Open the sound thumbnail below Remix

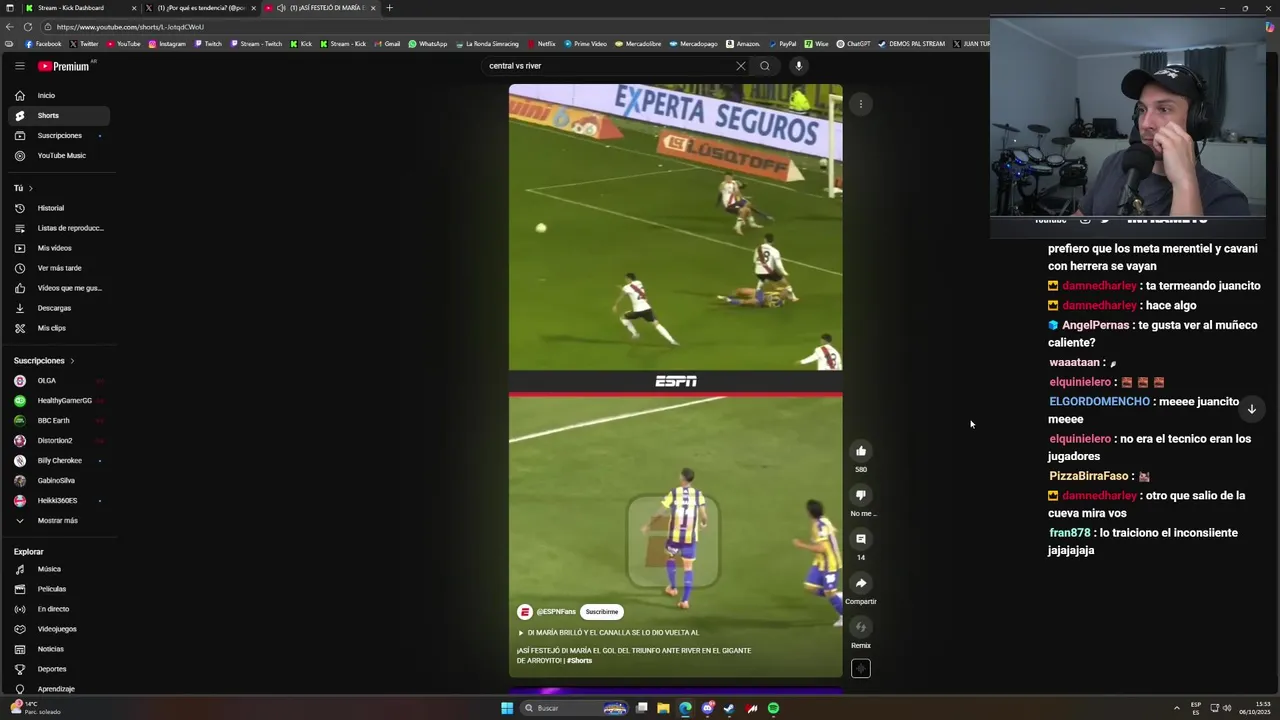coord(860,669)
